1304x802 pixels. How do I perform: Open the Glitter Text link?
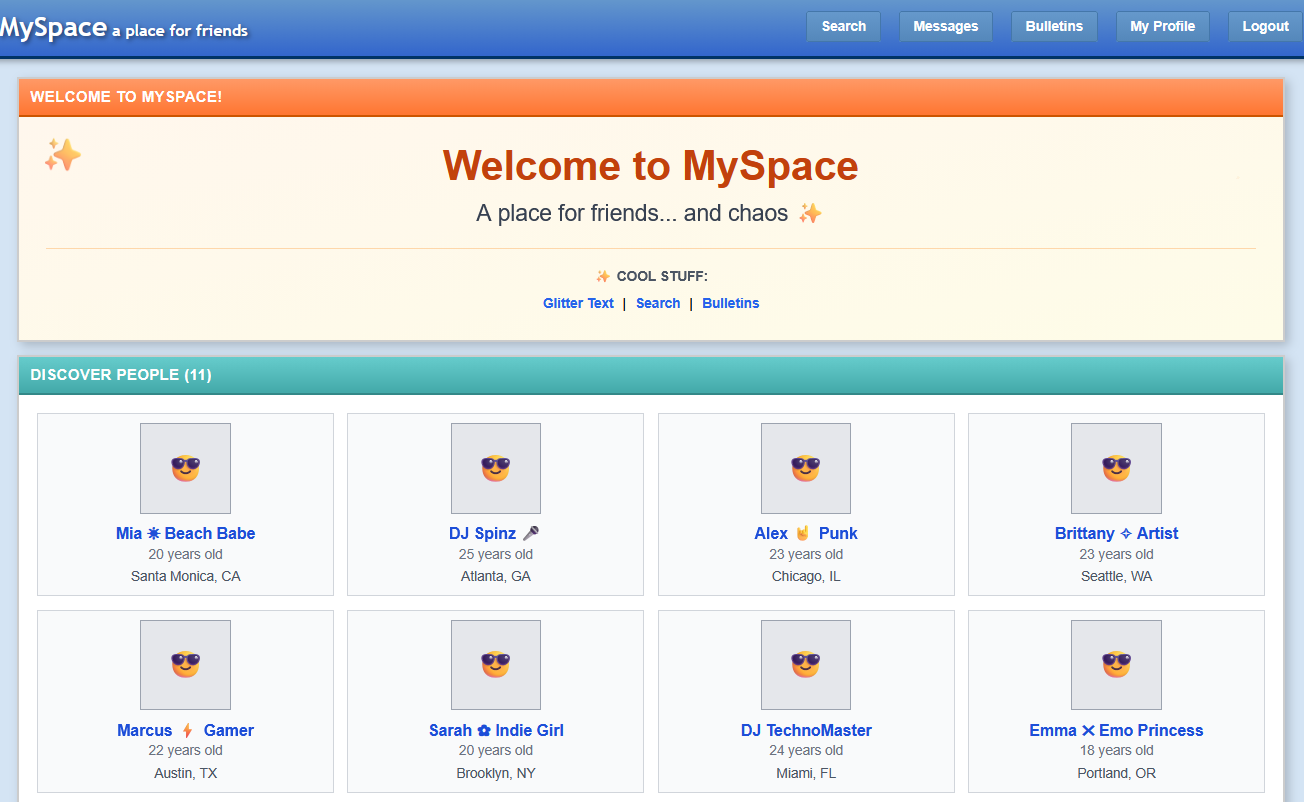pos(578,303)
